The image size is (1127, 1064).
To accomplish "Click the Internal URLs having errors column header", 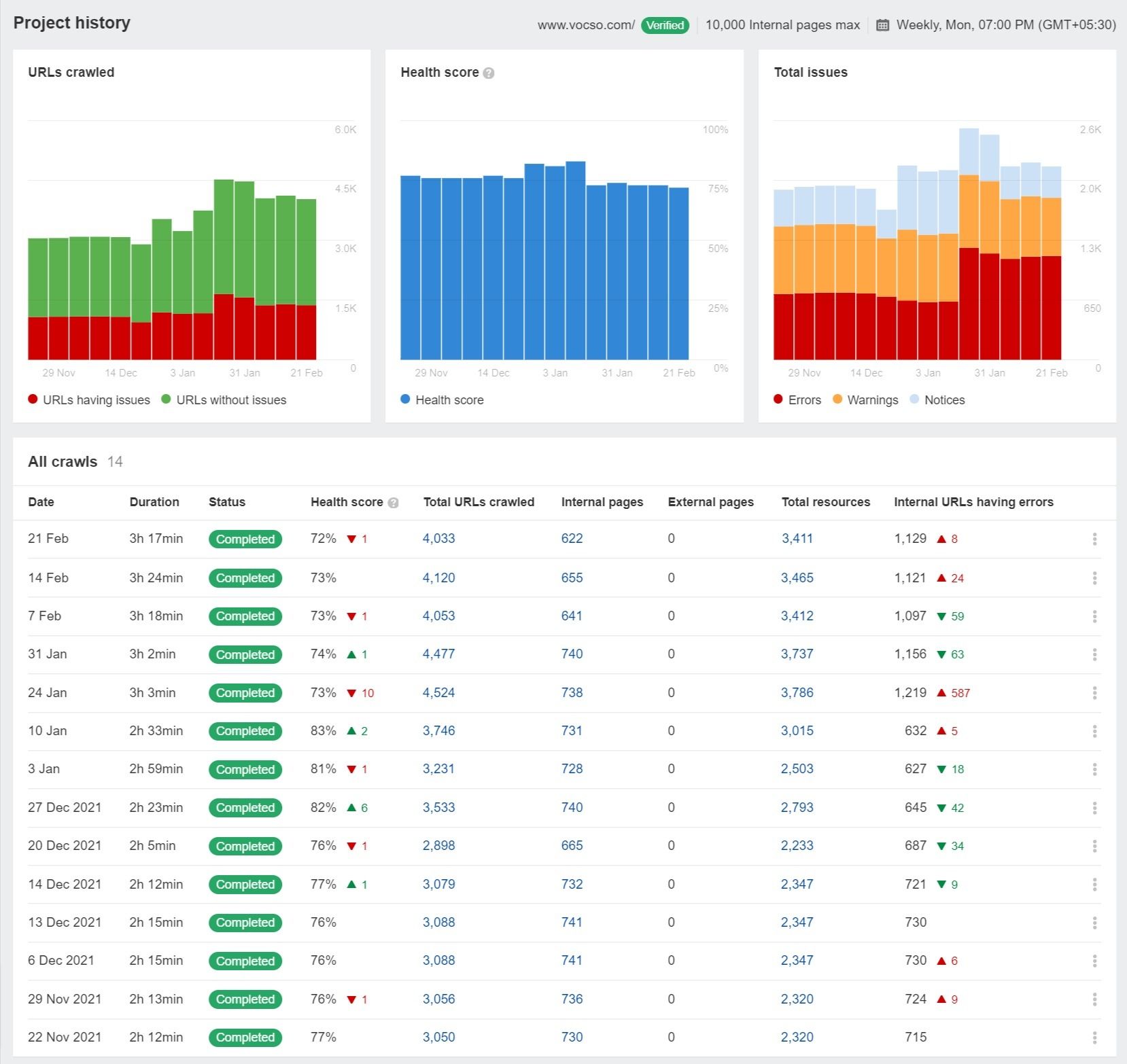I will [973, 502].
